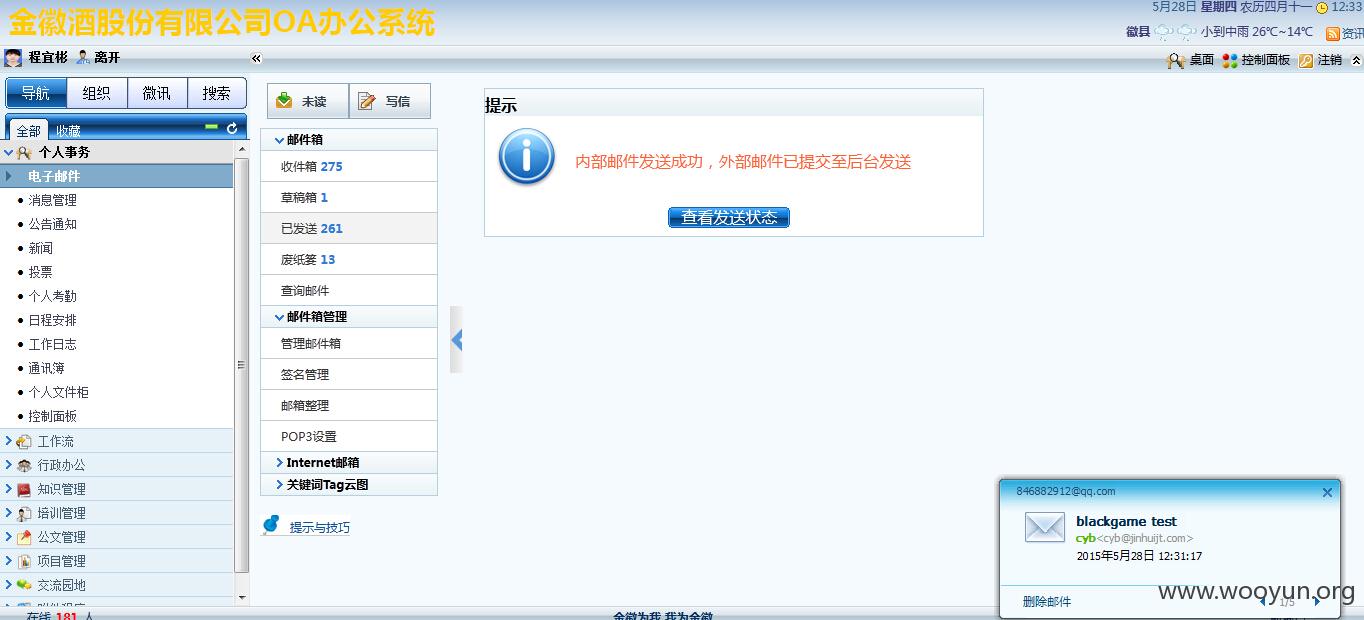Click the 项目管理 section icon
This screenshot has width=1364, height=620.
[x=24, y=561]
